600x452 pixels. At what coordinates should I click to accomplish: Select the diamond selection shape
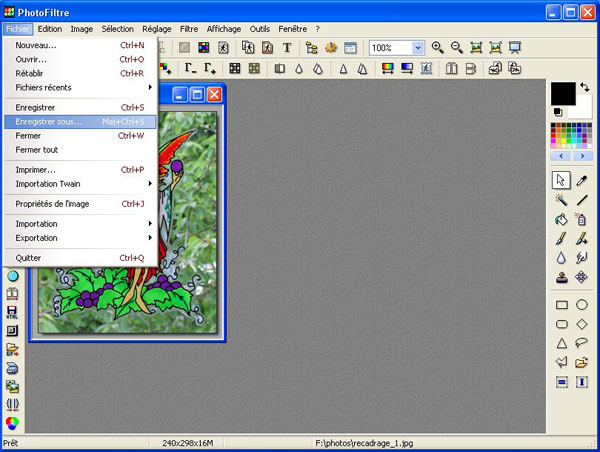582,324
